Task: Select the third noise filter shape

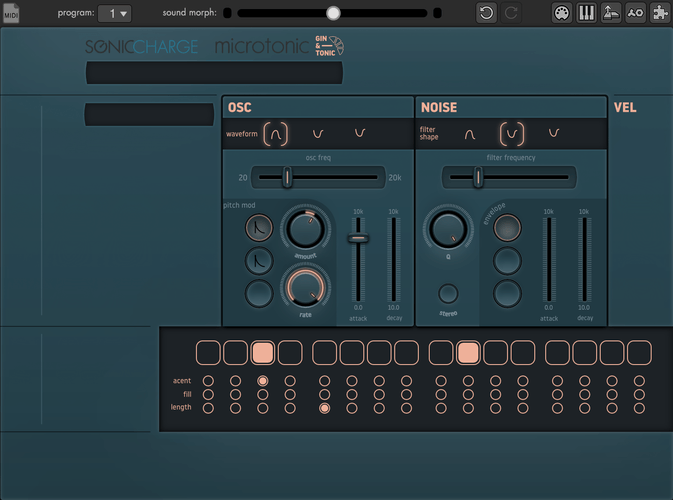Action: pyautogui.click(x=554, y=133)
